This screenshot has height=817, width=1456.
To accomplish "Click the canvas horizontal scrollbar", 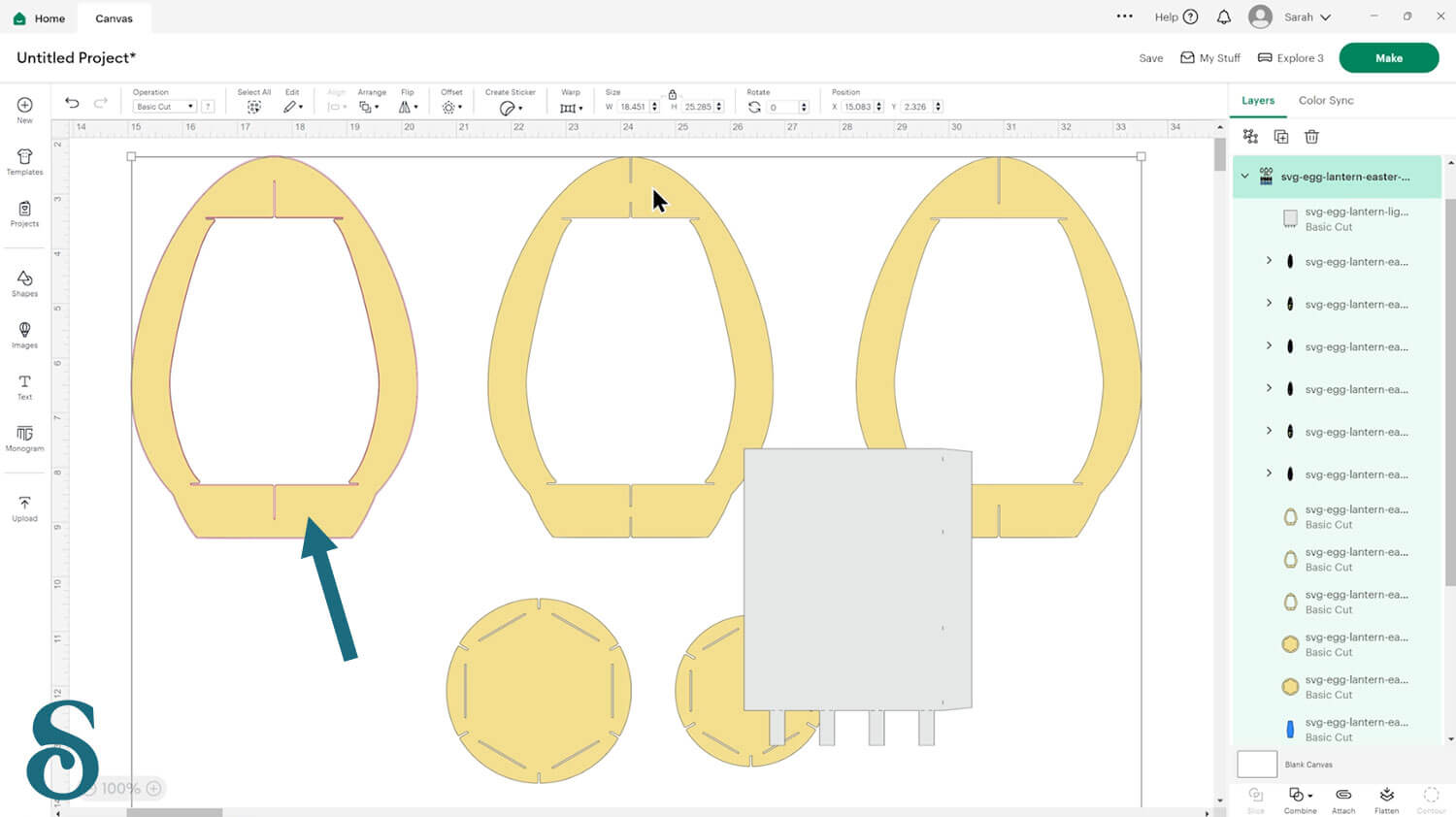I will (175, 812).
